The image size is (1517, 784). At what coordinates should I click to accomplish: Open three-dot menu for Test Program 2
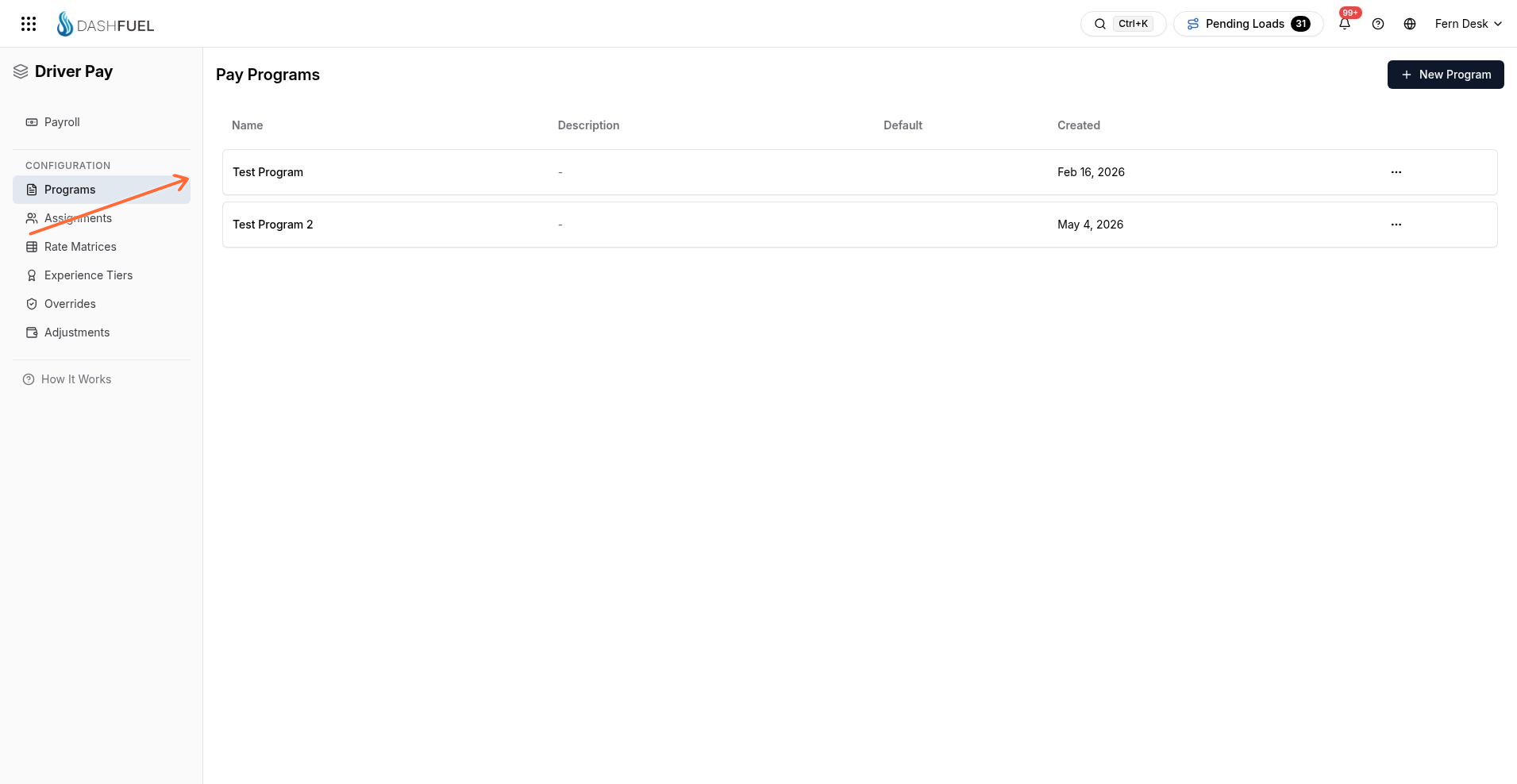[x=1396, y=225]
